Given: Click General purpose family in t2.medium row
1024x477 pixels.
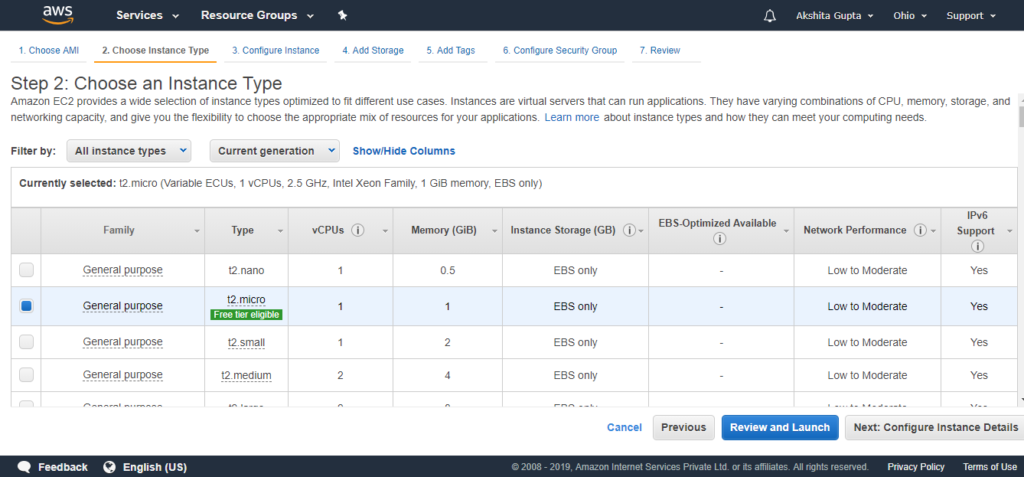Looking at the screenshot, I should [x=123, y=375].
